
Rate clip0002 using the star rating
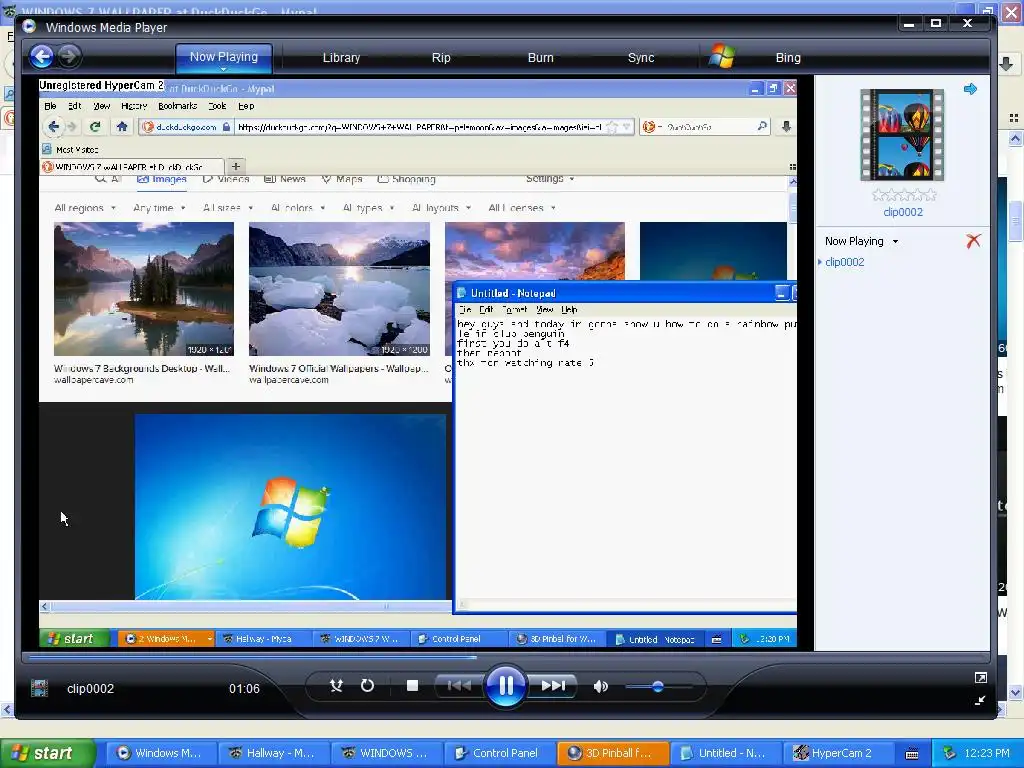point(904,195)
